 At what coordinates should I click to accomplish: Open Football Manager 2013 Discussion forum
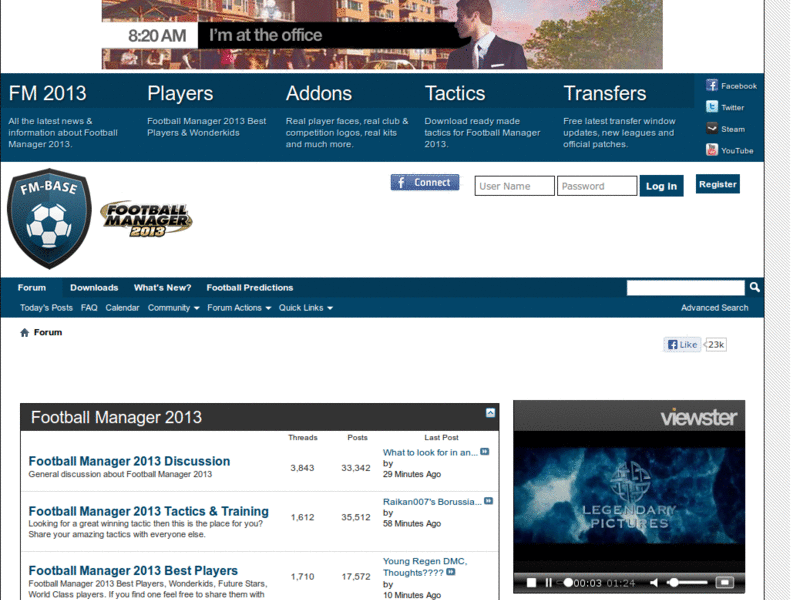pyautogui.click(x=129, y=461)
